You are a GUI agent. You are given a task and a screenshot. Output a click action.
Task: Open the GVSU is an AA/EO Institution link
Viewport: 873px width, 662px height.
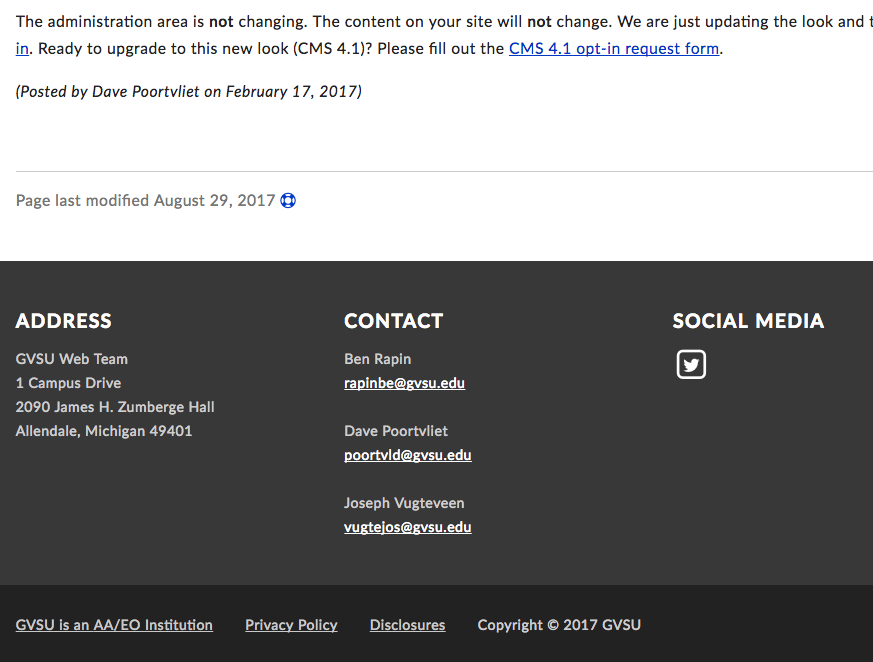click(114, 625)
